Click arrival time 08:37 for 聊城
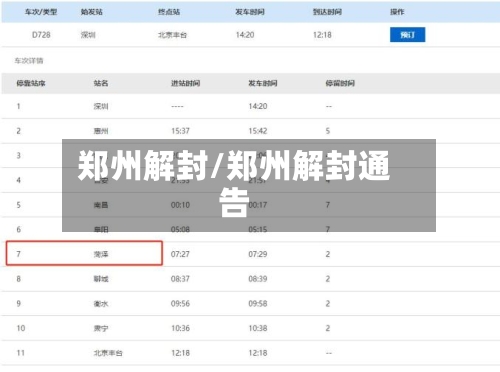Viewport: 500px width, 372px height. click(x=180, y=279)
